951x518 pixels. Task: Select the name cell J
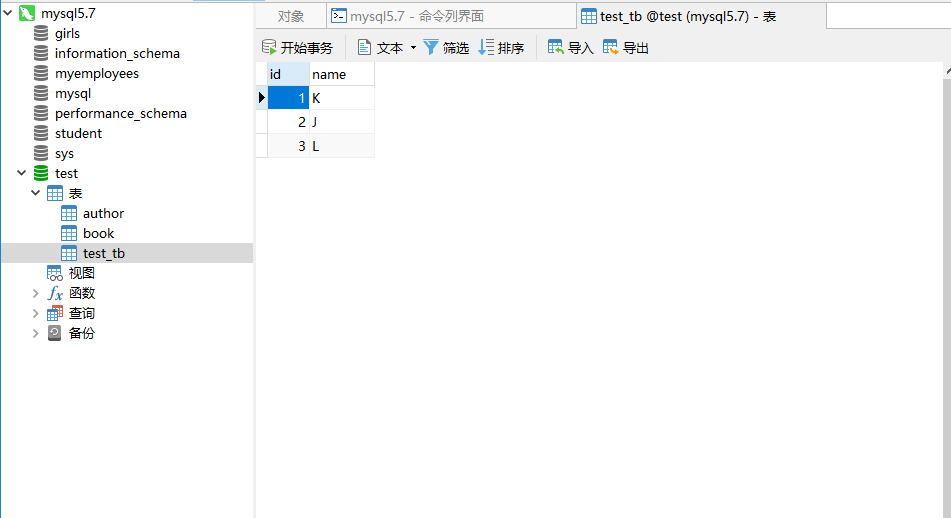click(x=341, y=122)
